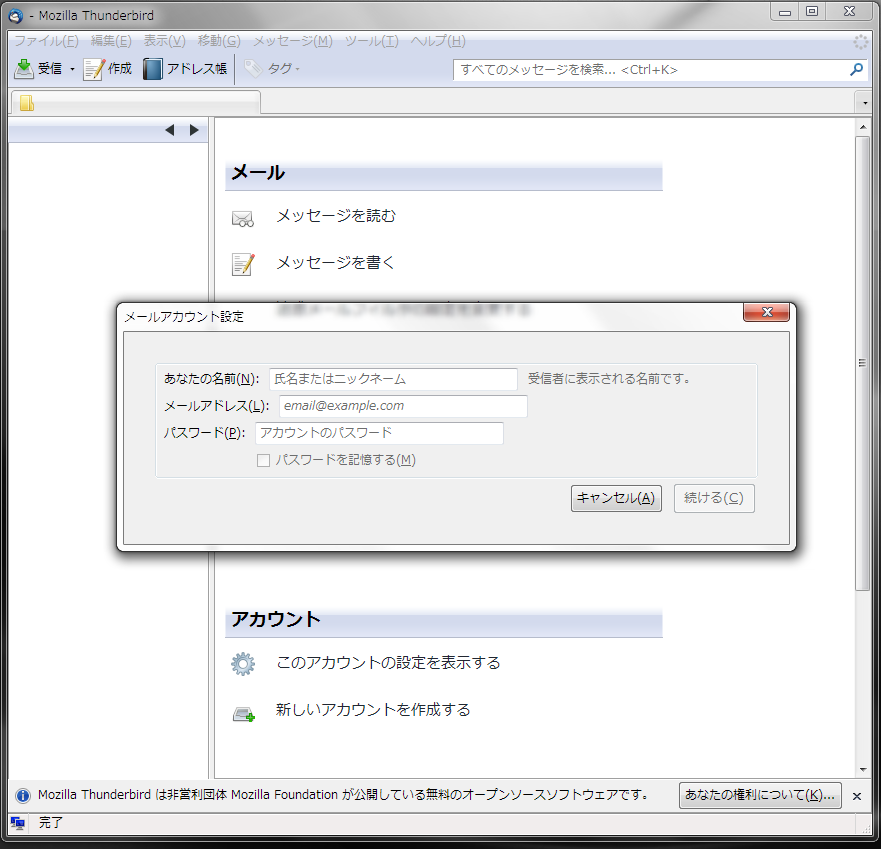The width and height of the screenshot is (881, 849).
Task: Click the magnifier search icon
Action: pos(856,69)
